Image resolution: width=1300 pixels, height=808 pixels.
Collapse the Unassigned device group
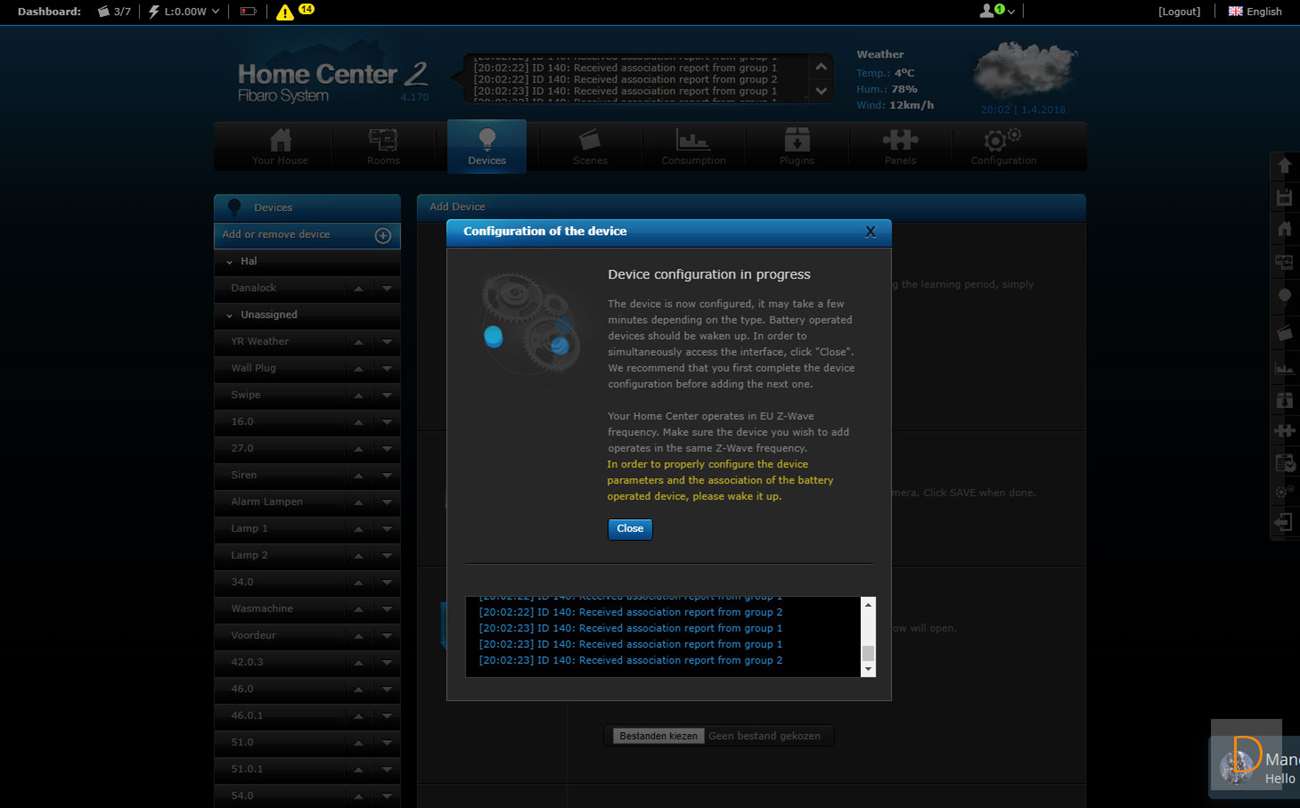(x=230, y=315)
